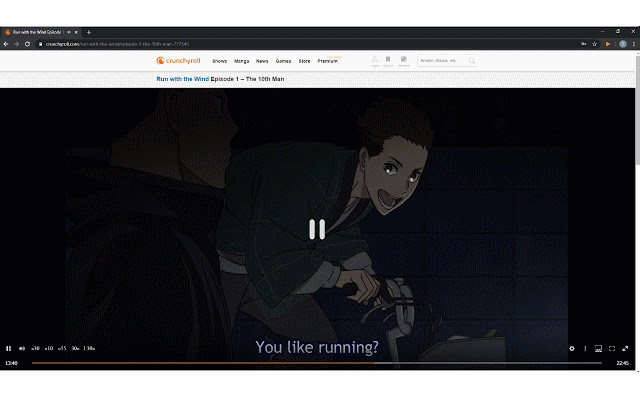This screenshot has height=400, width=640.
Task: Skip back 30 seconds button
Action: click(36, 349)
